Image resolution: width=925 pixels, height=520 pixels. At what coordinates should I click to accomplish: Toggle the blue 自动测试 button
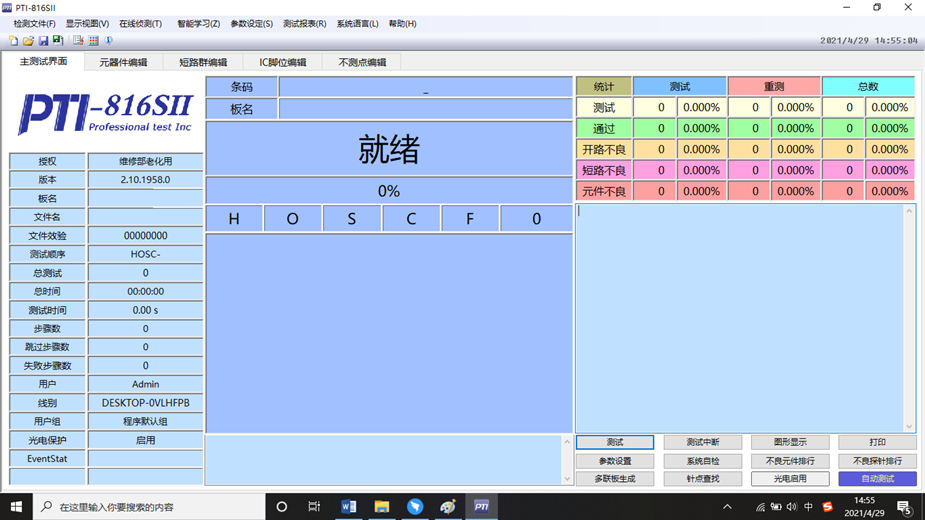click(877, 479)
